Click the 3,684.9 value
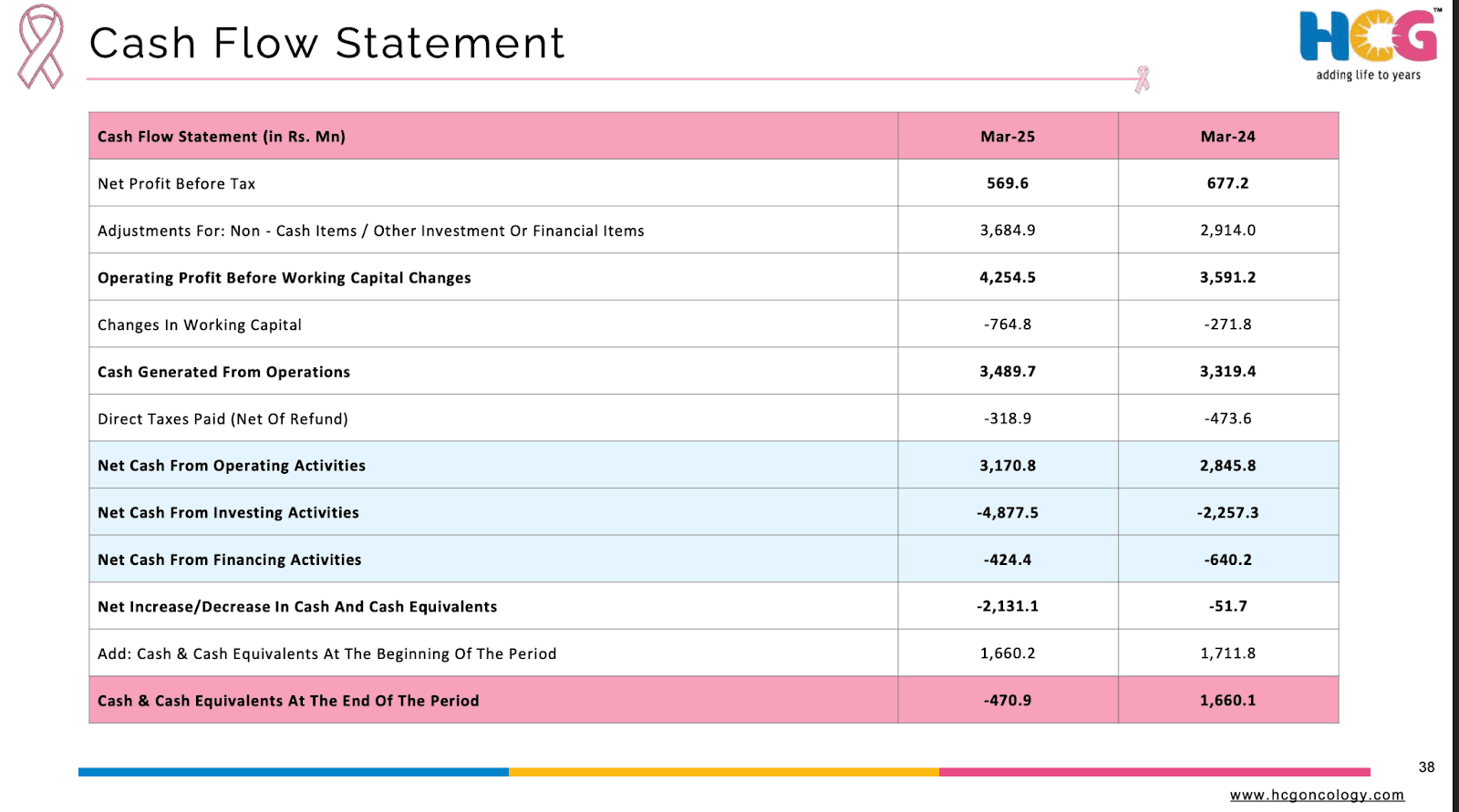Viewport: 1459px width, 812px height. click(x=1008, y=231)
